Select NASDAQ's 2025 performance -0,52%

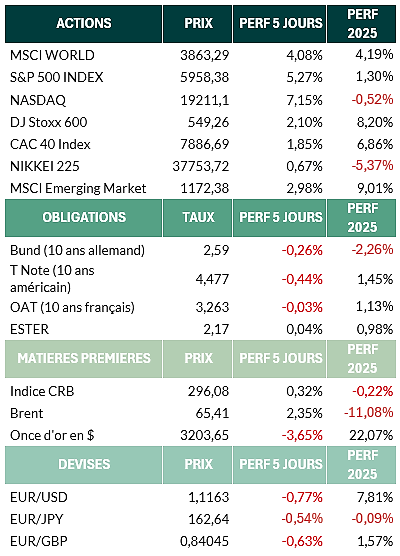click(372, 99)
